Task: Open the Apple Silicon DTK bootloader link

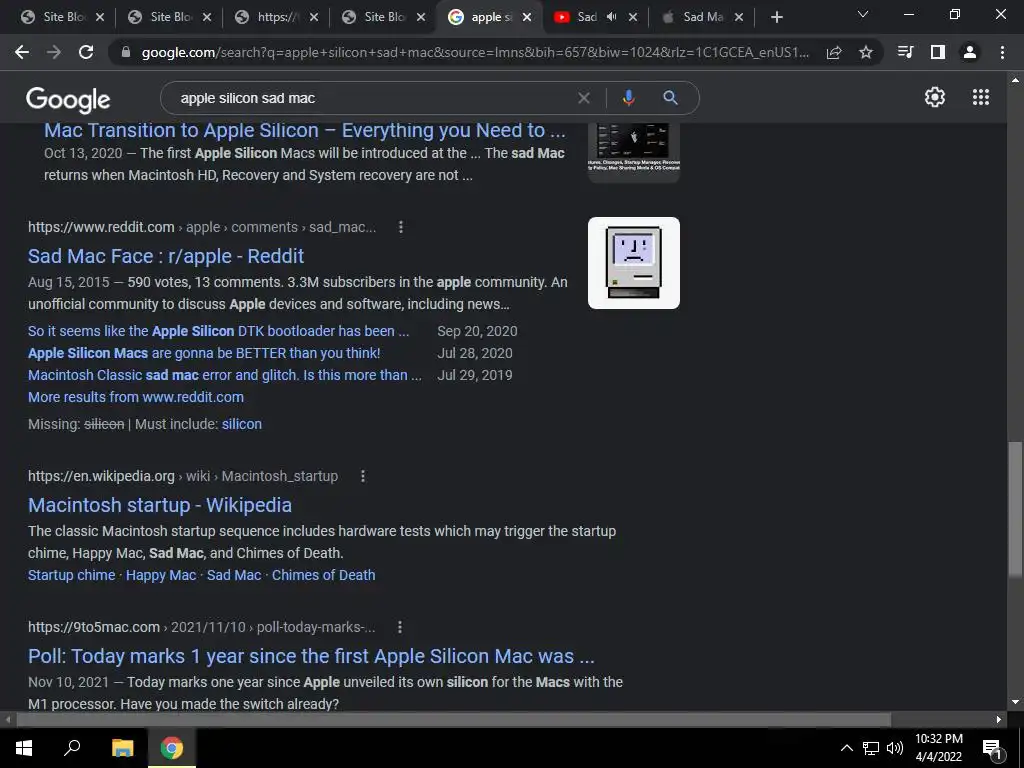Action: tap(218, 331)
